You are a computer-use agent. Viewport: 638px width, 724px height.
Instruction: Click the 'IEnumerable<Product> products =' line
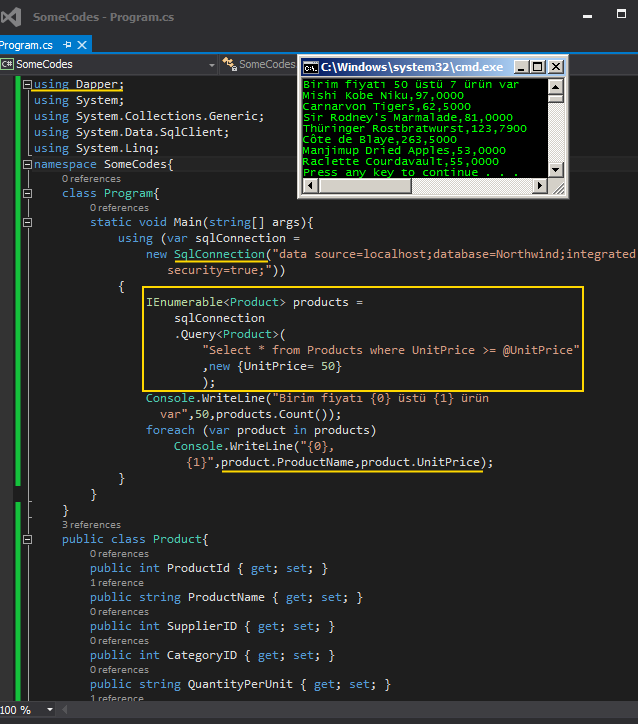point(254,302)
